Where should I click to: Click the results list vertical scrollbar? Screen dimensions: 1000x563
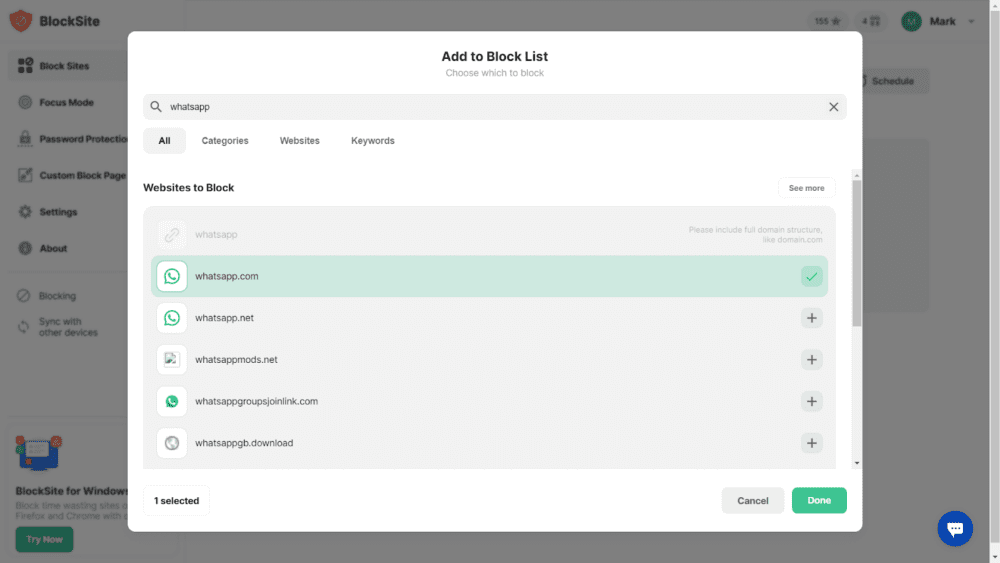856,255
